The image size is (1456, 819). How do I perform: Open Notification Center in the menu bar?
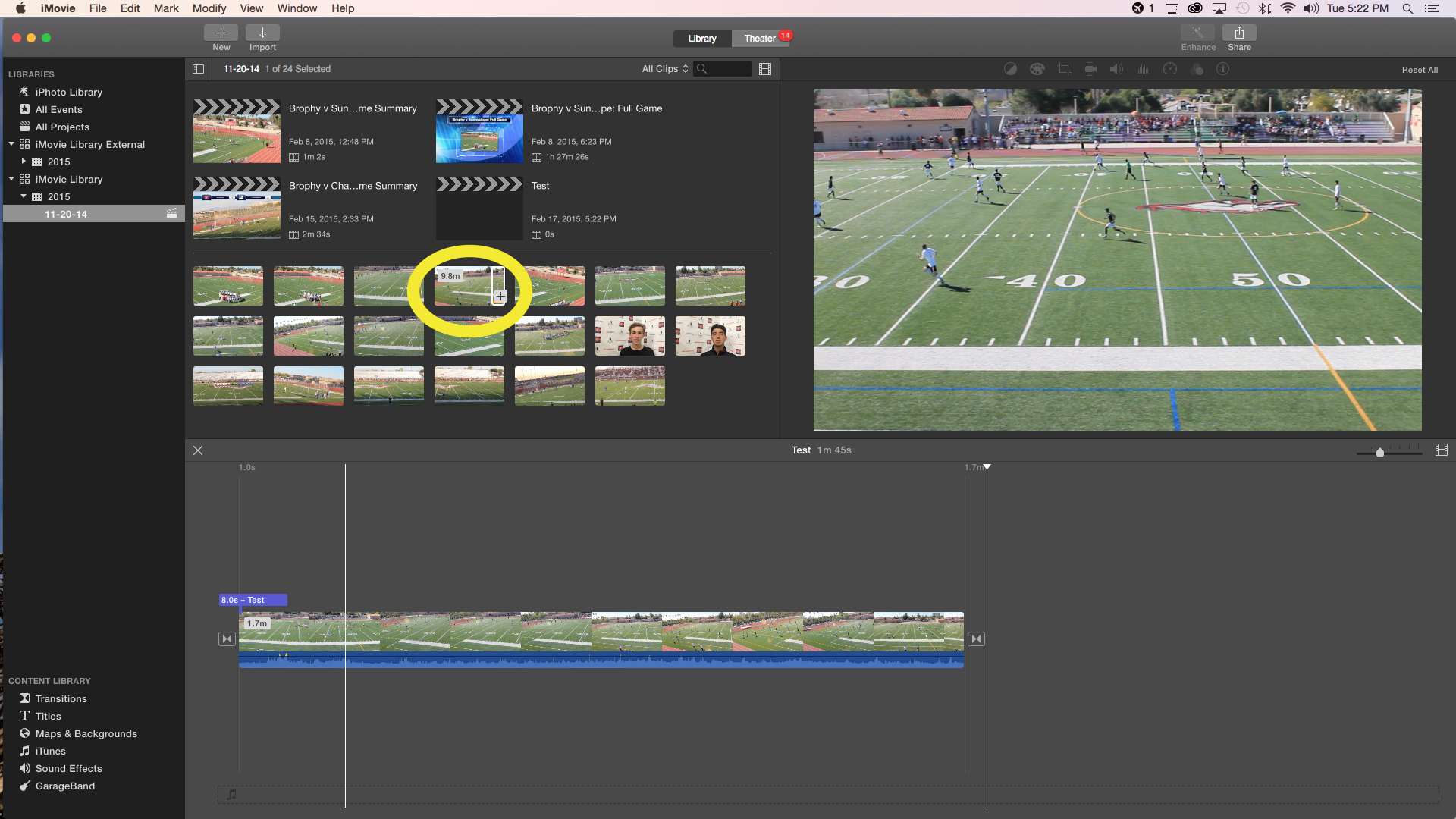1432,8
